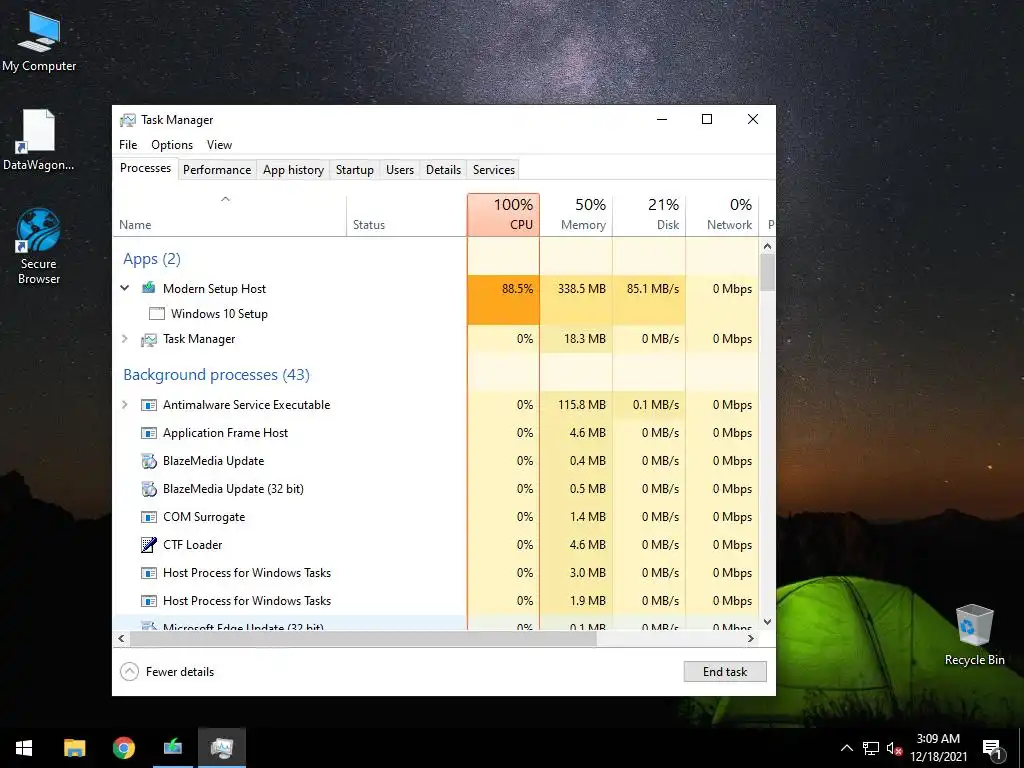Click the vertical scrollbar down arrow
This screenshot has height=768, width=1024.
point(767,622)
